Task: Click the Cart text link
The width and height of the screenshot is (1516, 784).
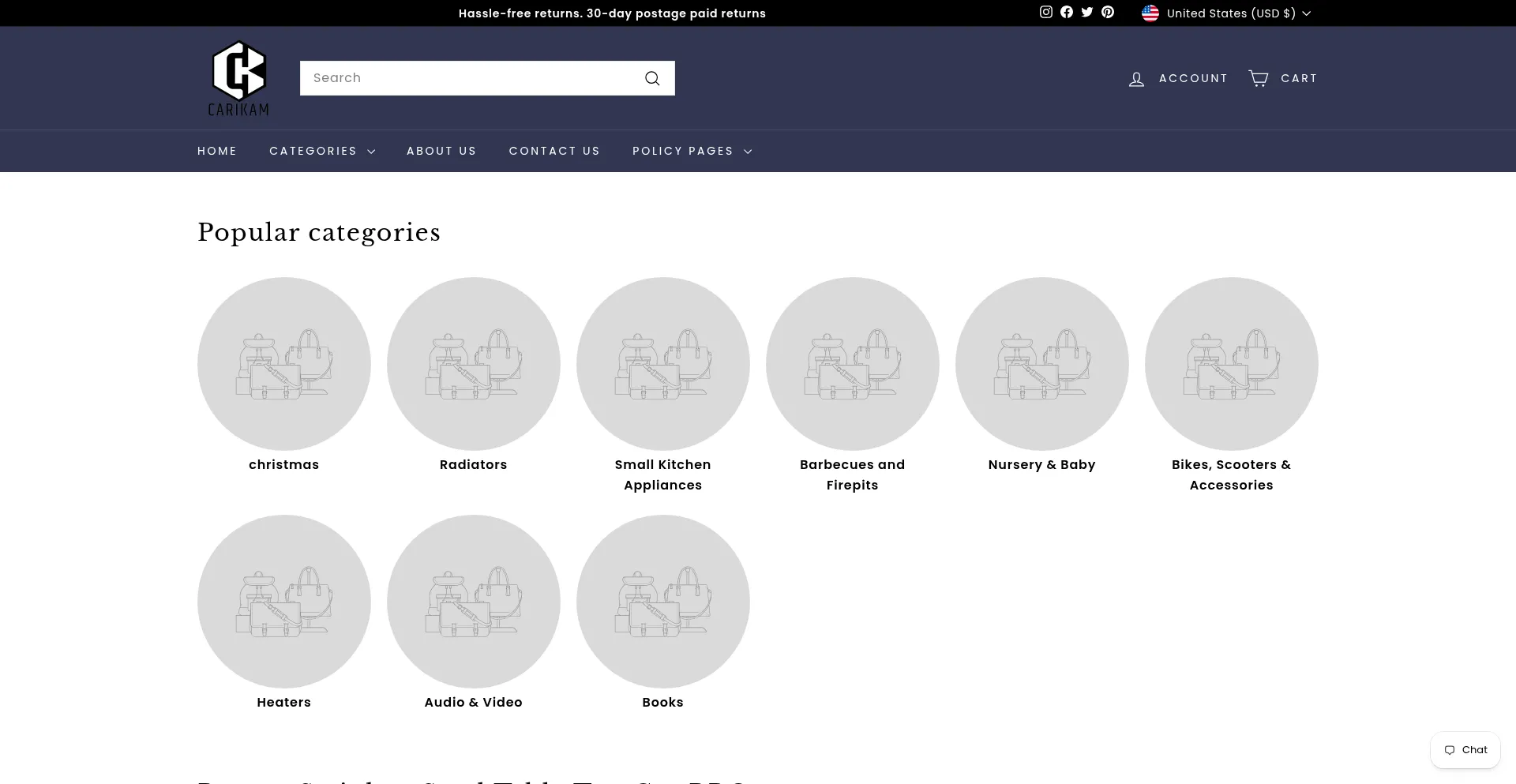Action: [x=1299, y=78]
